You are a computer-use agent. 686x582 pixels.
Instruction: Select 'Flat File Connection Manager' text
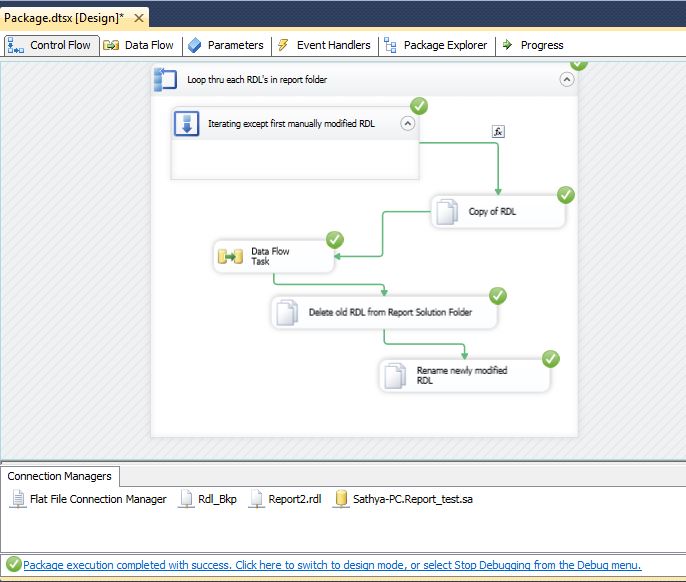[98, 499]
